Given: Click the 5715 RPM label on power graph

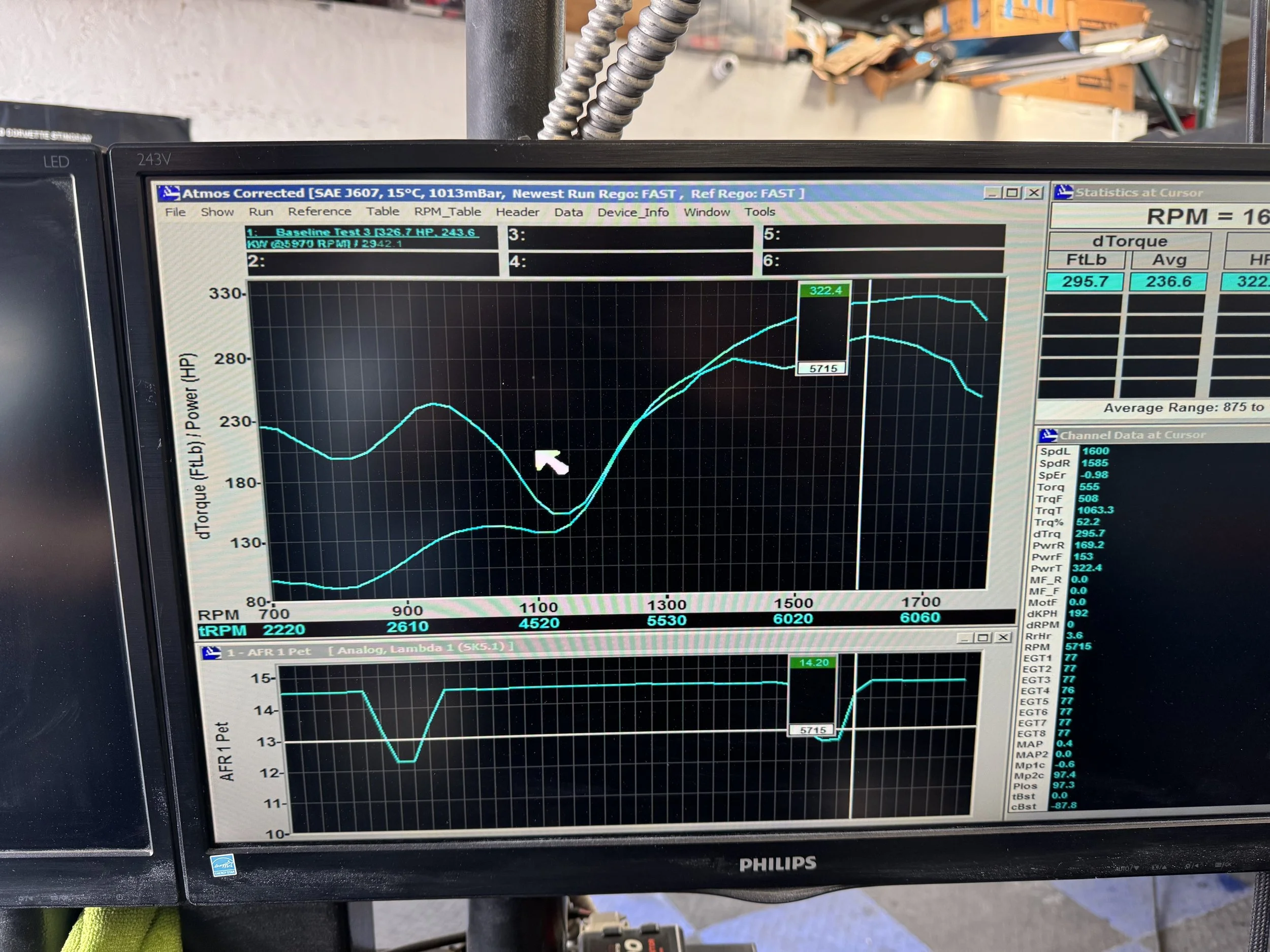Looking at the screenshot, I should pyautogui.click(x=823, y=369).
